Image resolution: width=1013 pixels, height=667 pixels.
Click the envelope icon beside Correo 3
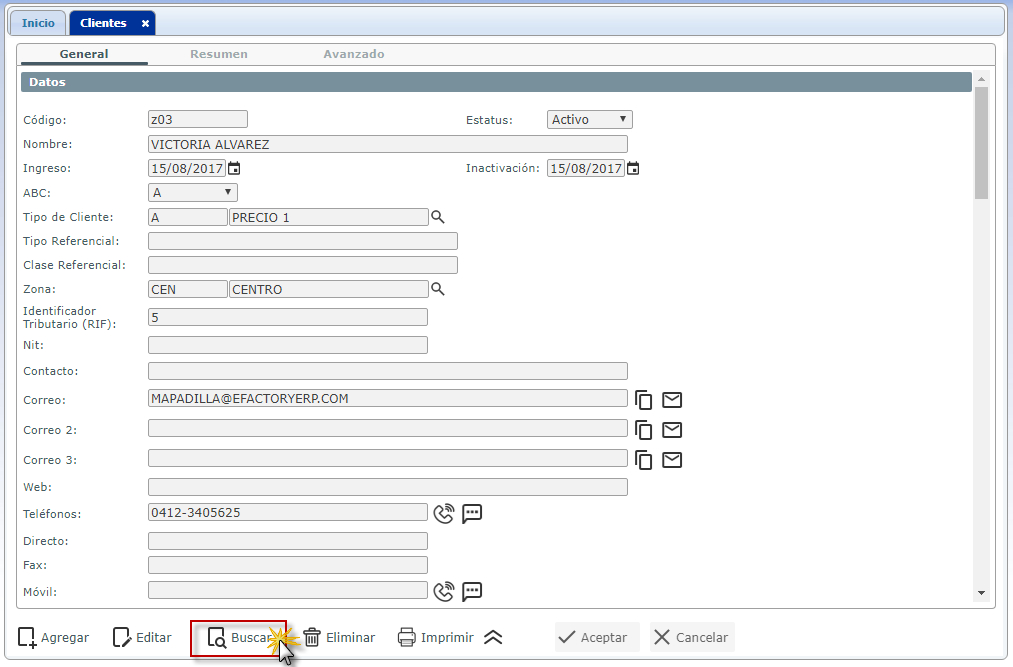click(x=672, y=460)
